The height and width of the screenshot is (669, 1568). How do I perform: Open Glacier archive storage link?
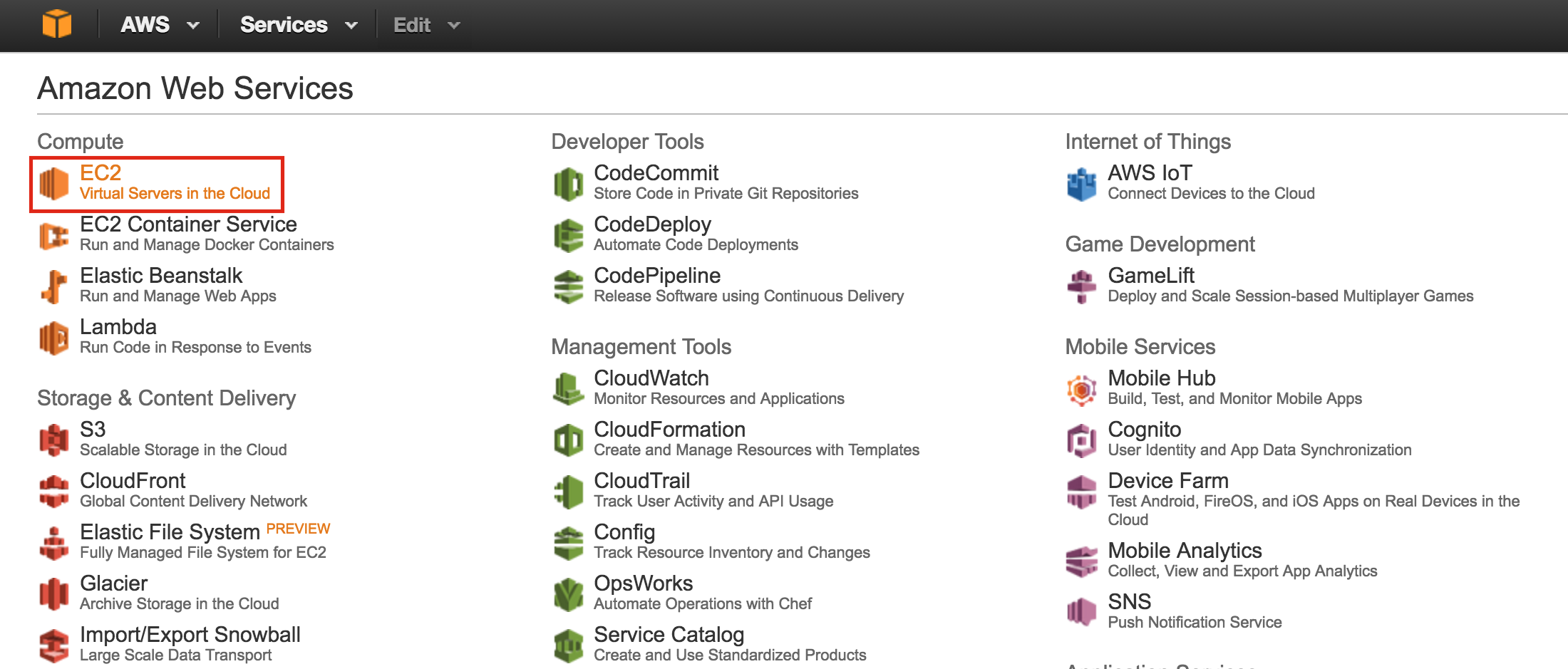[x=114, y=583]
